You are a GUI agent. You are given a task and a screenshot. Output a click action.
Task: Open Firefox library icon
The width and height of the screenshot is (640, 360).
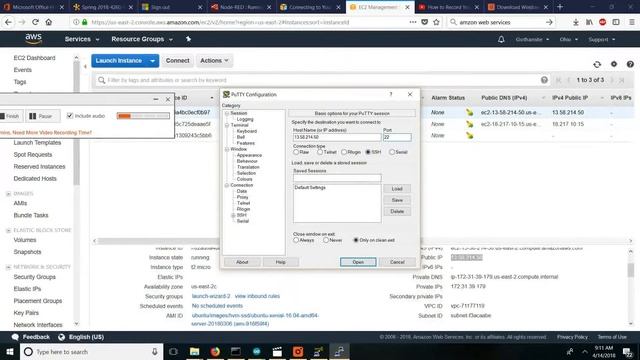589,22
